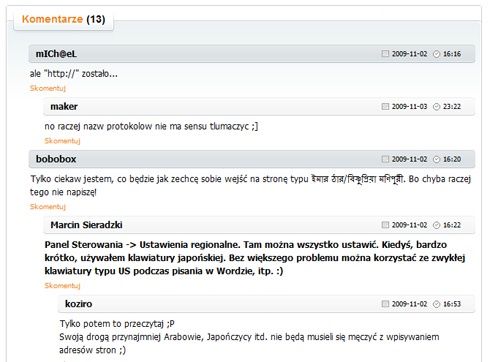Click the comment text 'ale "http://" zostało...'
Viewport: 490px width, 362px height.
click(x=74, y=74)
